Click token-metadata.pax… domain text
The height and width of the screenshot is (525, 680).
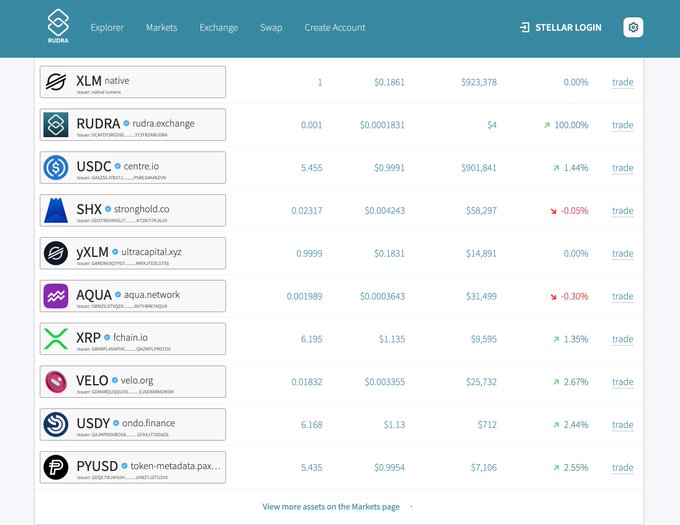click(x=176, y=466)
